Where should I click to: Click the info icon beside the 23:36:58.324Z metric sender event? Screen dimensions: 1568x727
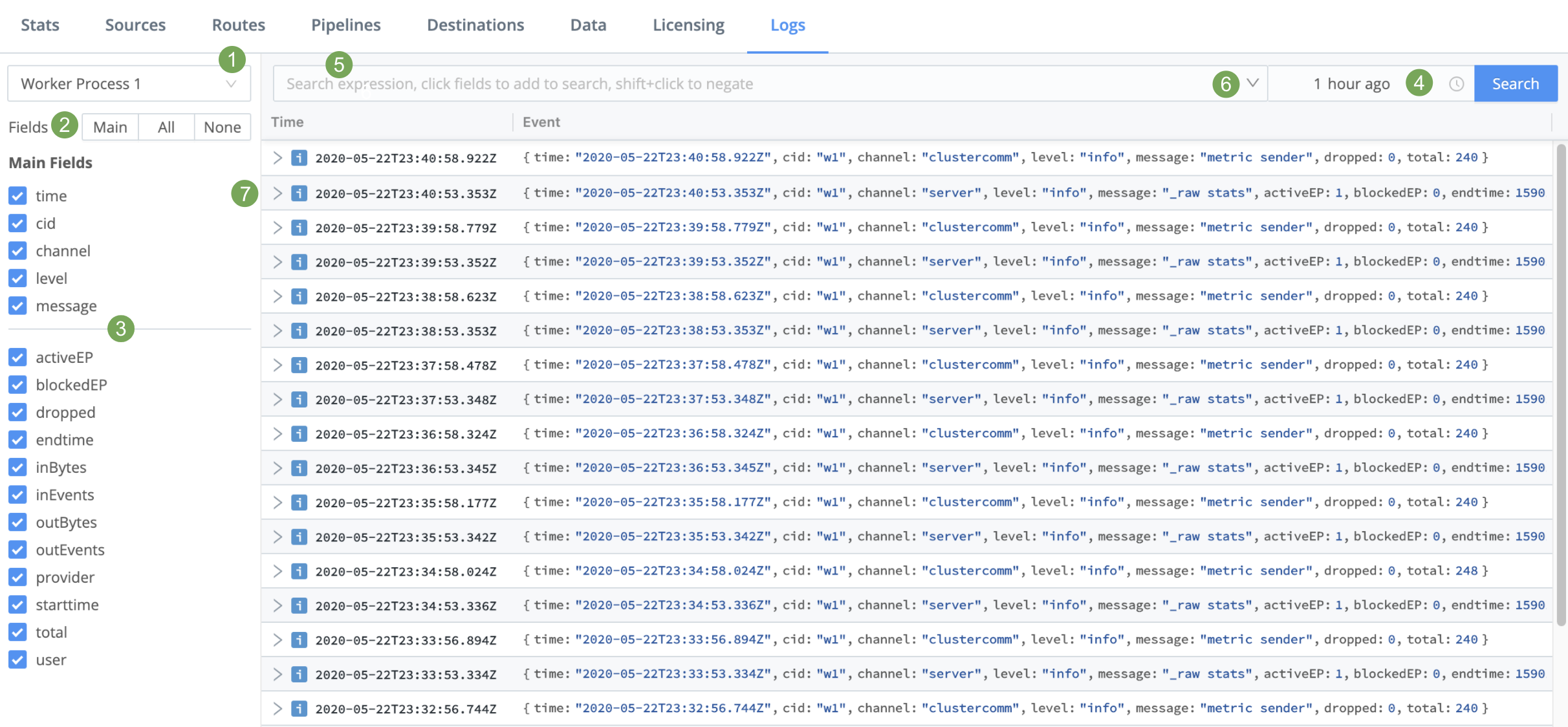click(x=299, y=433)
